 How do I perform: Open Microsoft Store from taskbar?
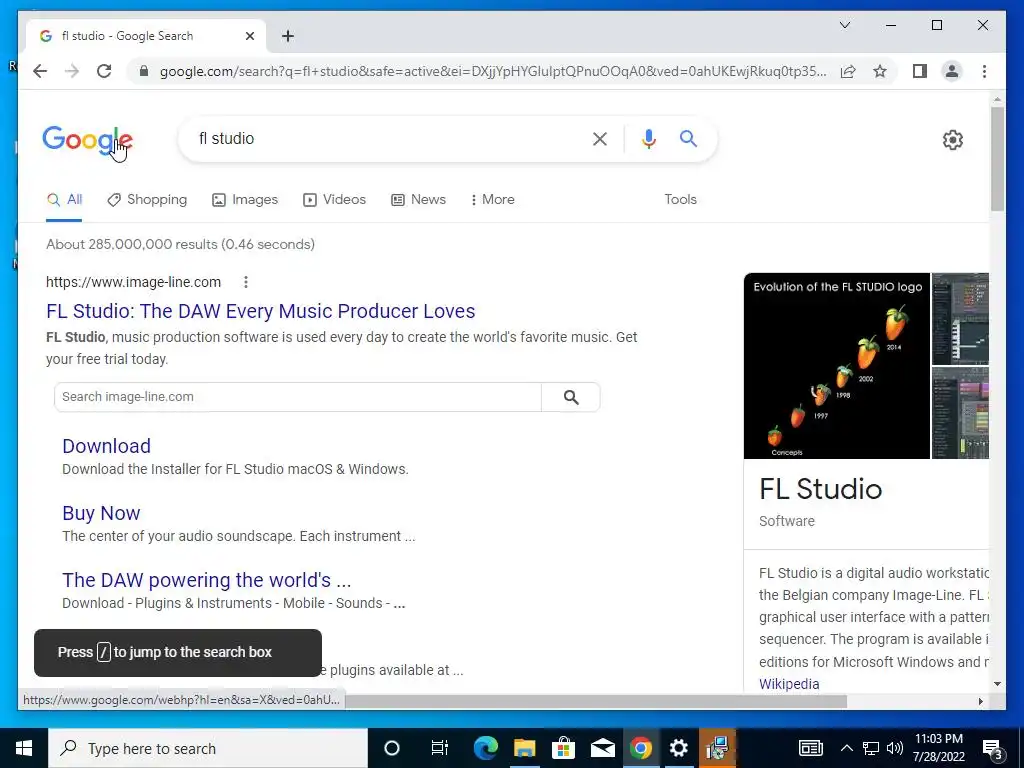tap(563, 748)
